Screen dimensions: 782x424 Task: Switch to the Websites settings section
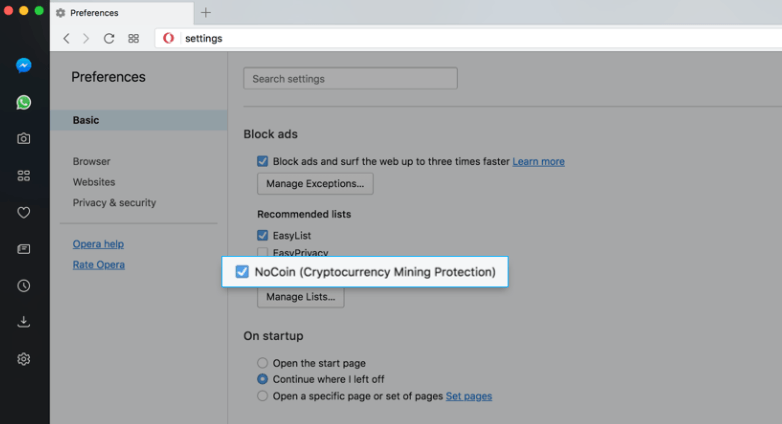94,182
